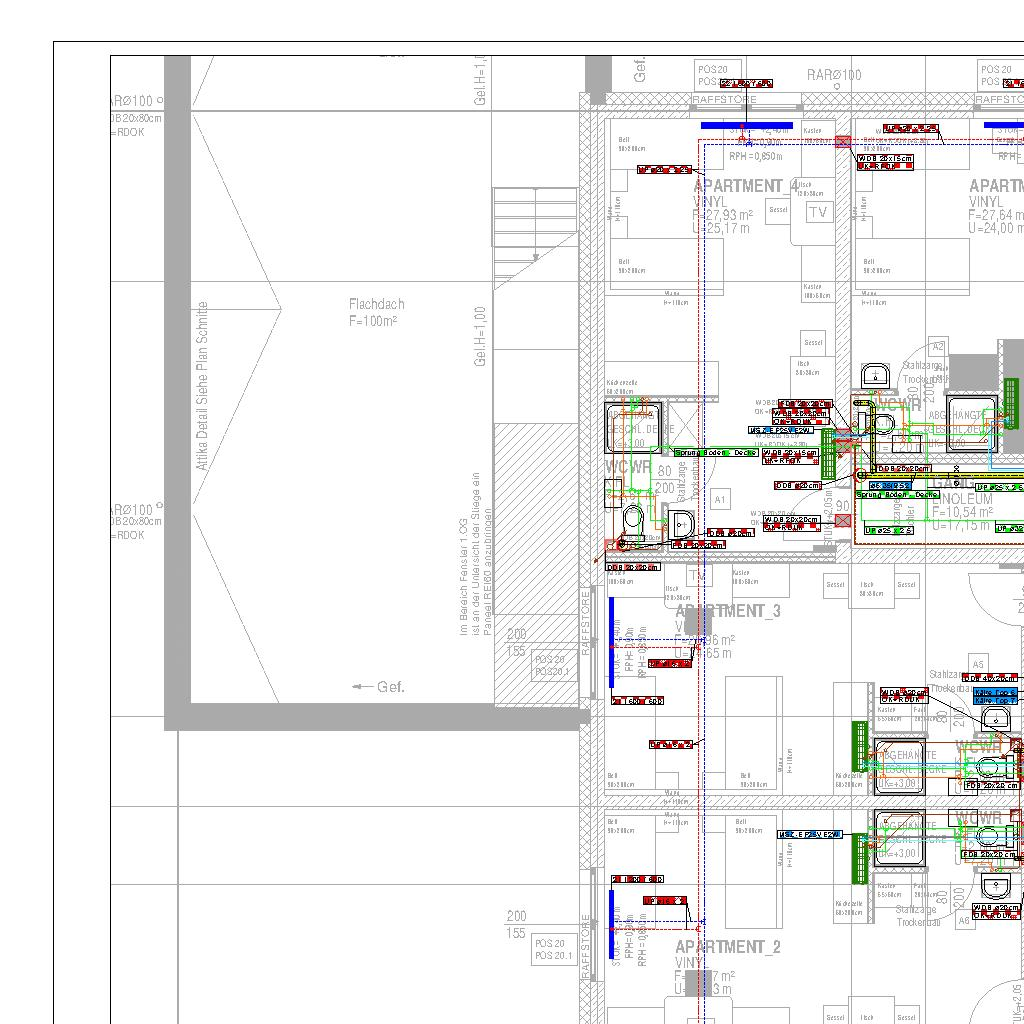The image size is (1024, 1024).
Task: Select the Flachdach F=100m² text
Action: (376, 312)
